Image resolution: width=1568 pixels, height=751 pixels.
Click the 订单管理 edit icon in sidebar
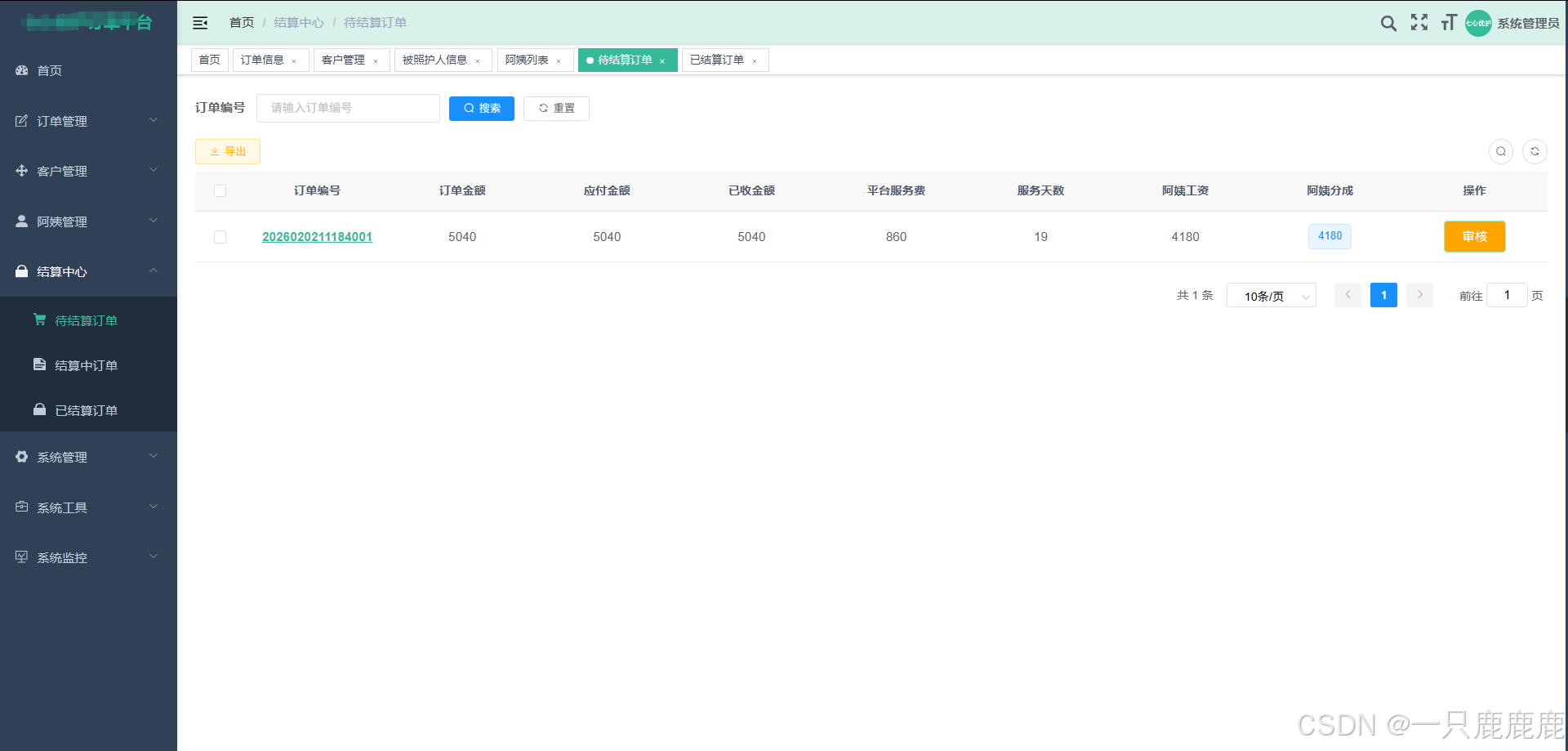tap(22, 121)
